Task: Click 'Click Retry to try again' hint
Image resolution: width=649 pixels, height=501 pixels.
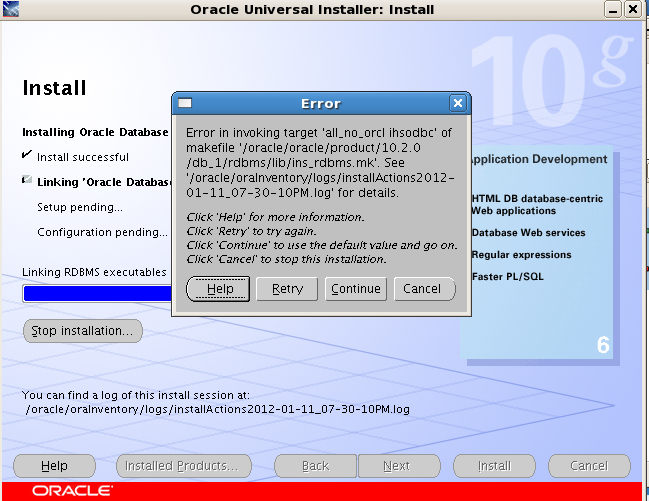Action: 252,231
